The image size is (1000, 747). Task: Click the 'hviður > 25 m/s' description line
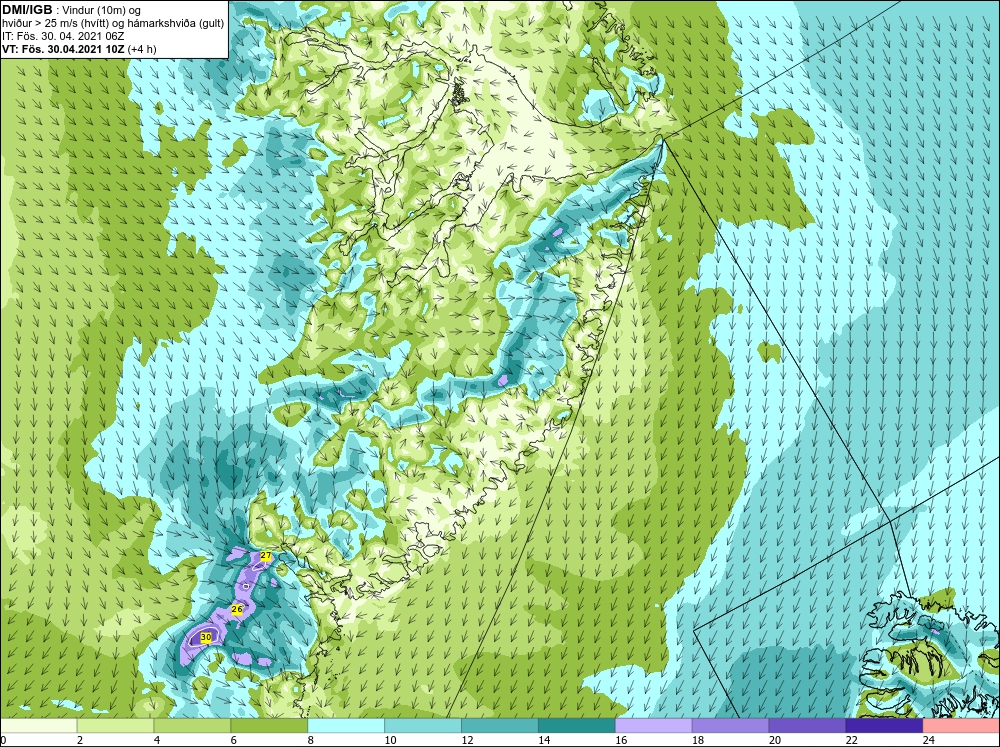pyautogui.click(x=113, y=23)
